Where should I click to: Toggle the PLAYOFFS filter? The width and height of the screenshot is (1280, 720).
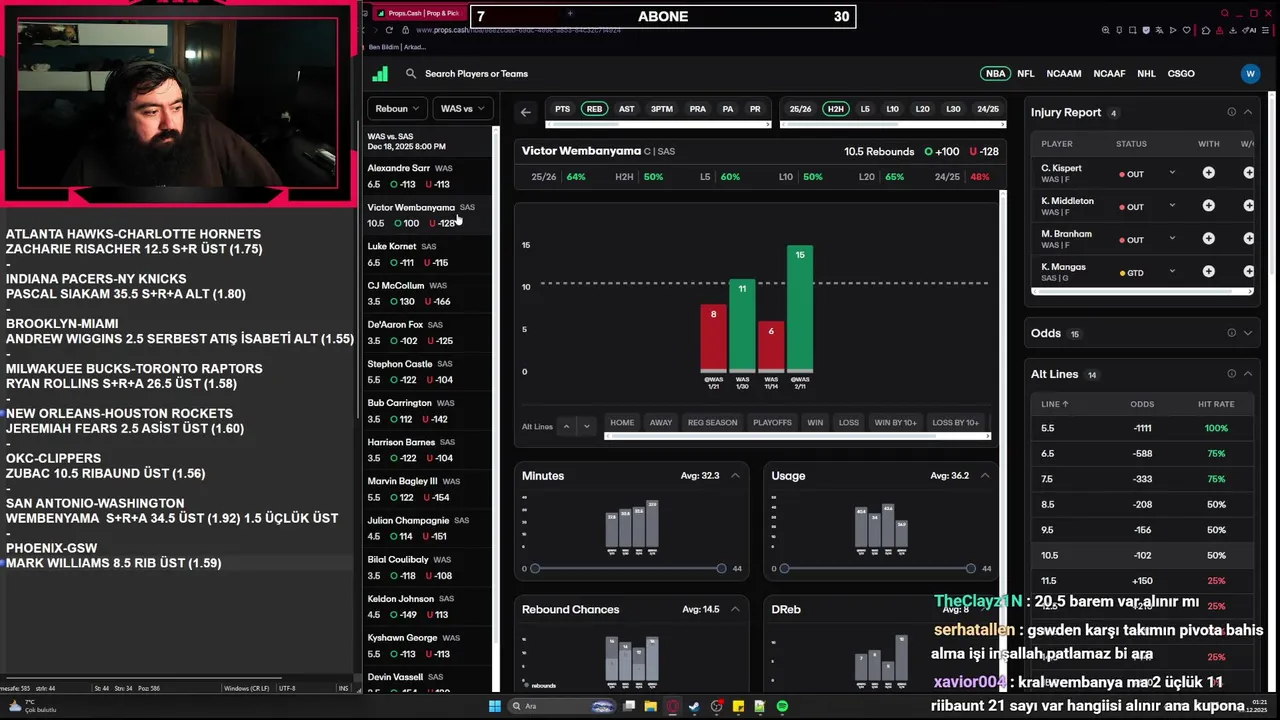pyautogui.click(x=772, y=422)
